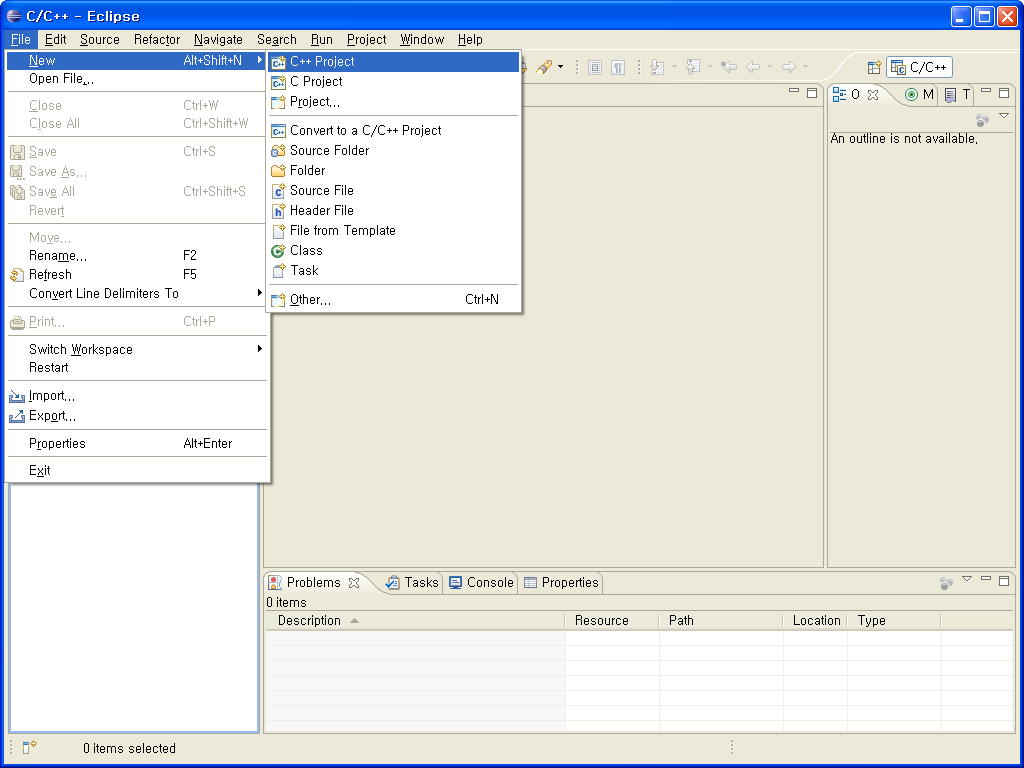Click the back arrow navigation icon in toolbar
The height and width of the screenshot is (768, 1024).
click(x=753, y=67)
